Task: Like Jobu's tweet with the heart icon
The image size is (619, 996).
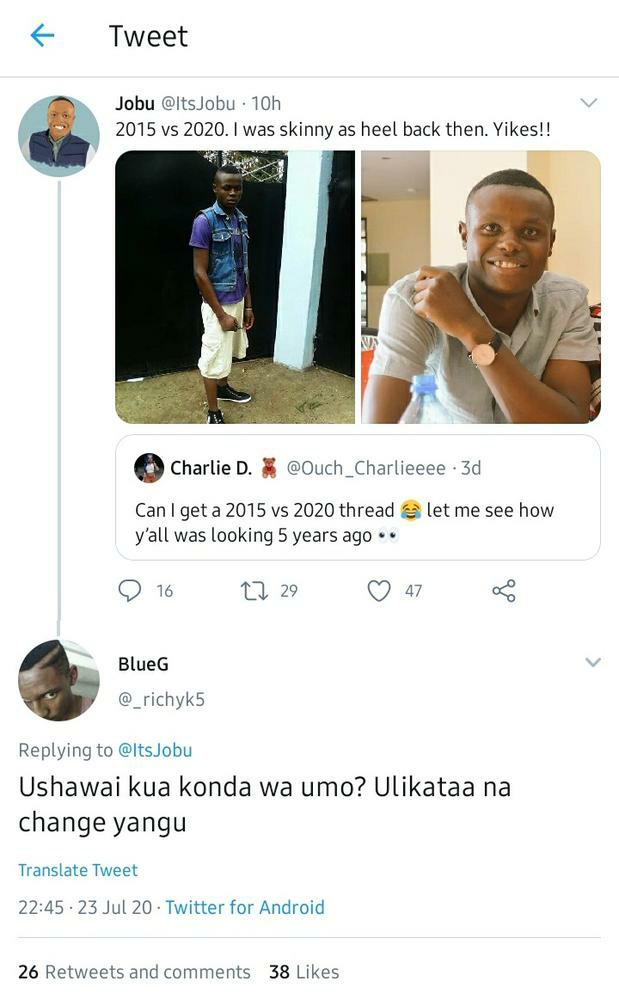Action: [x=379, y=591]
